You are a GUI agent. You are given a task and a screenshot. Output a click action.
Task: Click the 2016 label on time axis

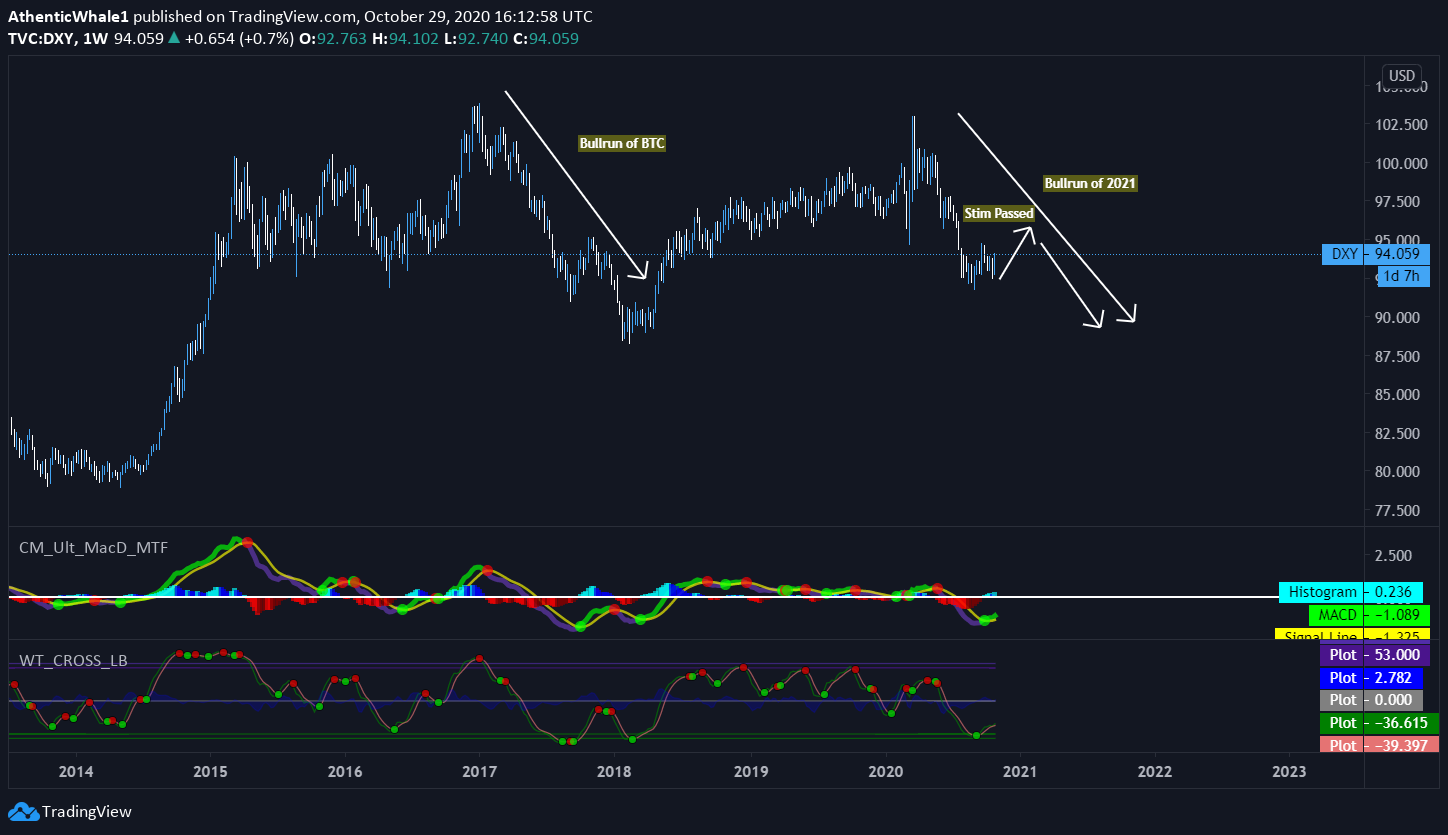click(x=345, y=771)
